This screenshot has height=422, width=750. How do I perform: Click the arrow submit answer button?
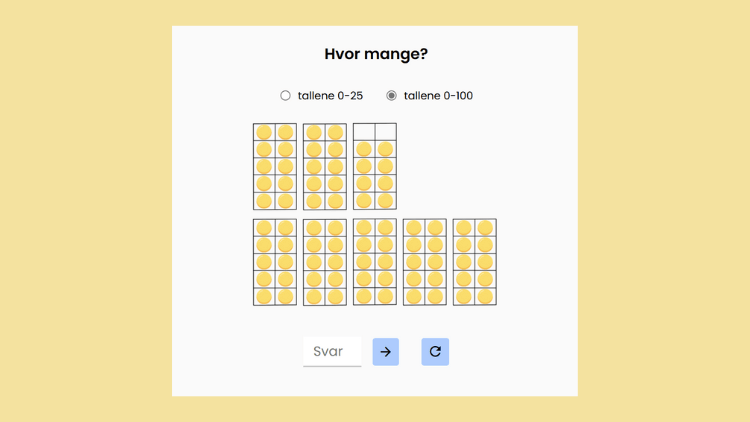click(x=386, y=352)
